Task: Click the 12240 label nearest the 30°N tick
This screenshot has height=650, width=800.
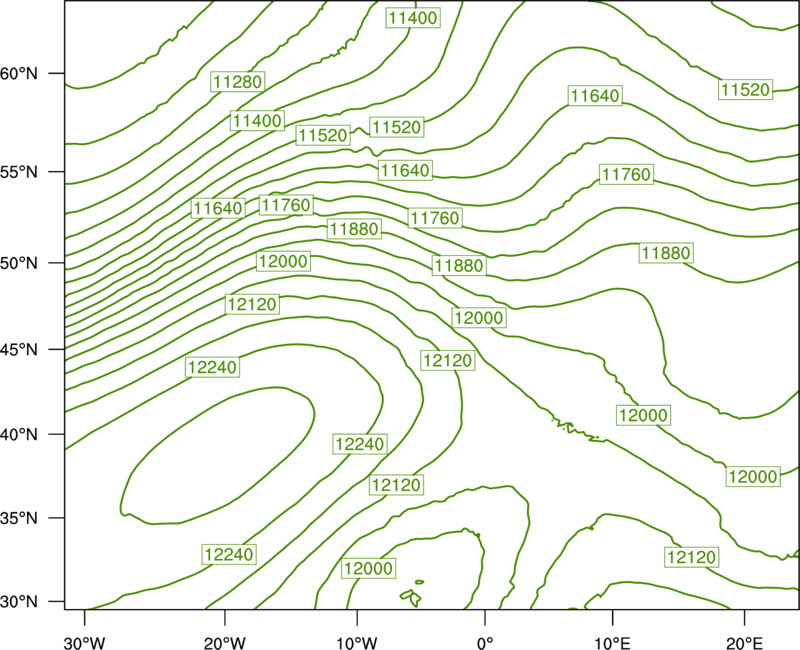Action: [229, 554]
